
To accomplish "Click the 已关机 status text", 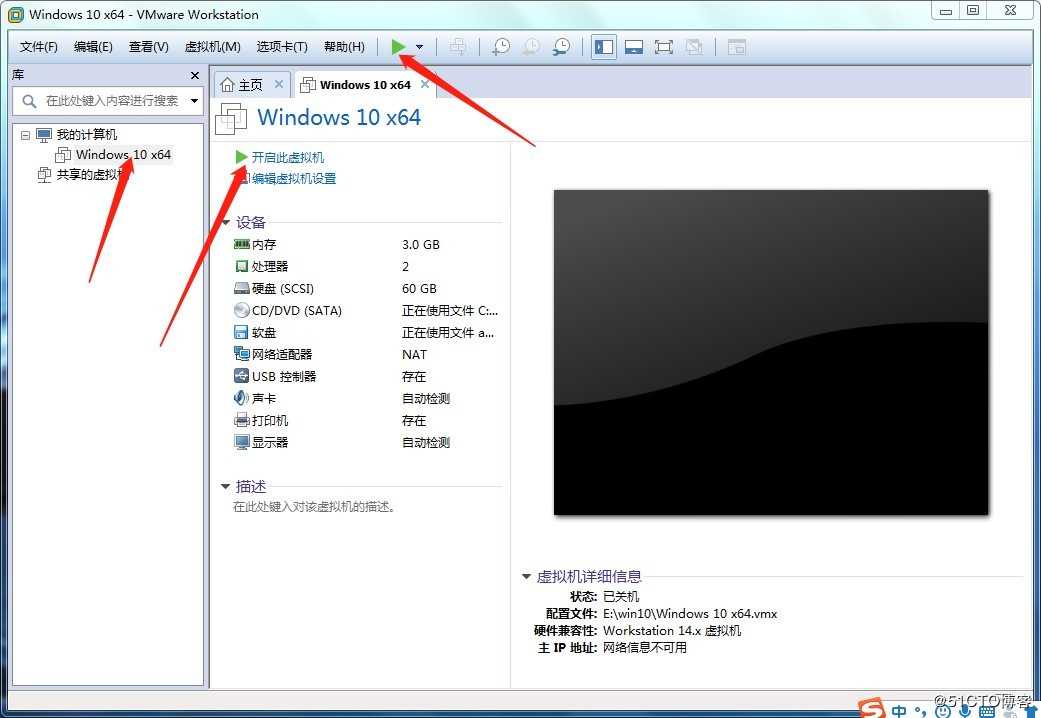I will pos(621,596).
